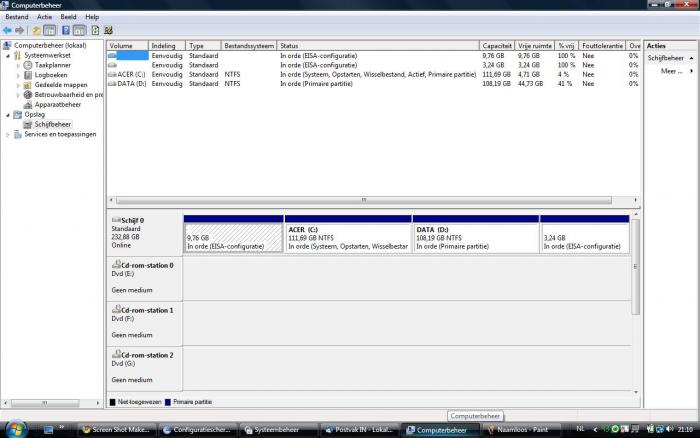Open the Bestand menu
Screen dimensions: 700x438
17,17
